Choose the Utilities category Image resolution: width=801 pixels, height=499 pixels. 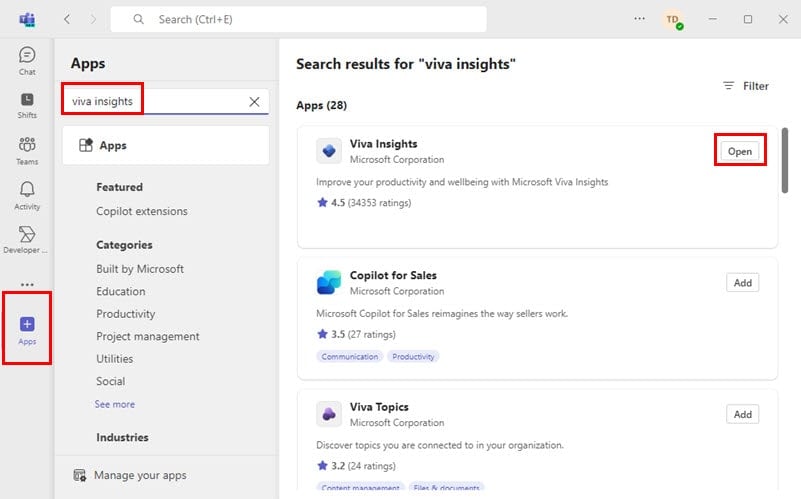point(114,359)
